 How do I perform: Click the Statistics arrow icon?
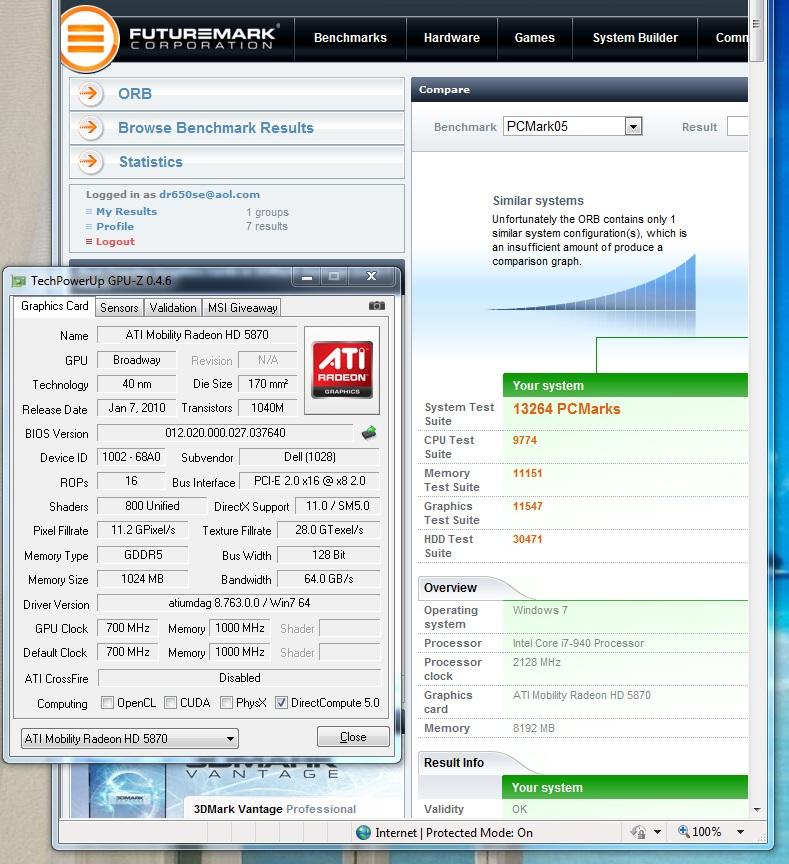point(89,162)
